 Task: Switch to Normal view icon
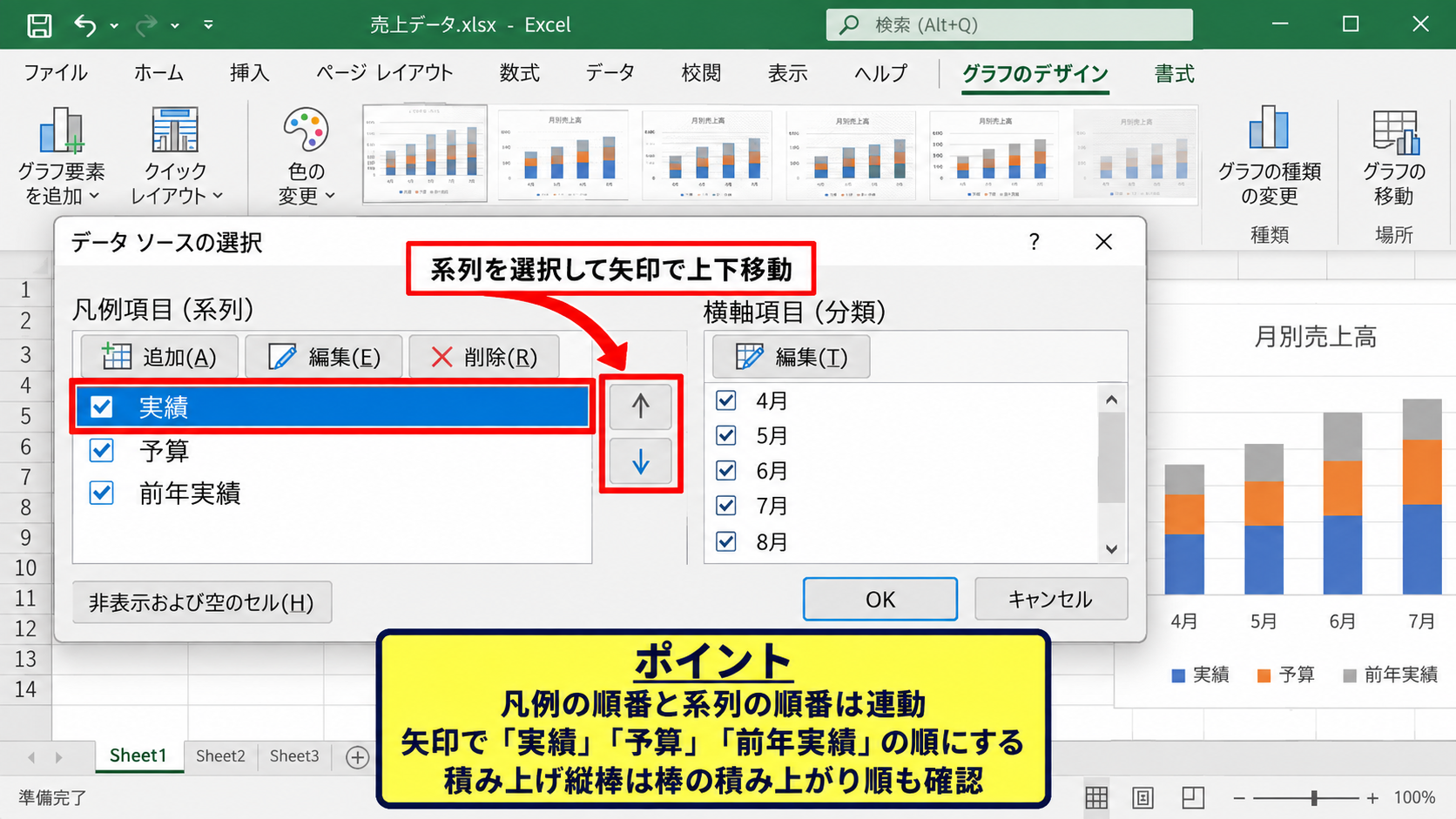pos(1096,797)
